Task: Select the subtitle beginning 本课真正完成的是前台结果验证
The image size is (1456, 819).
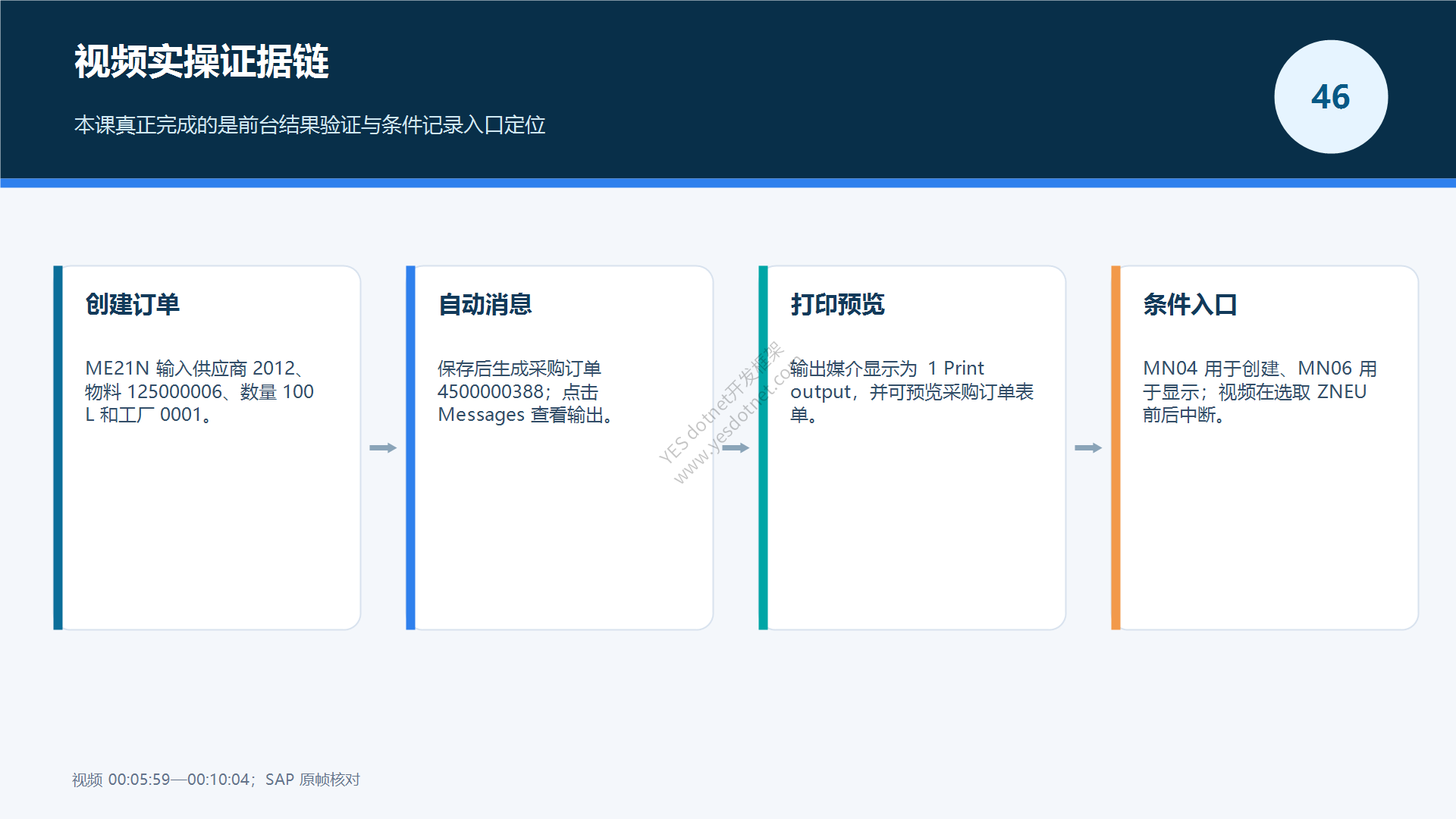Action: [x=309, y=125]
